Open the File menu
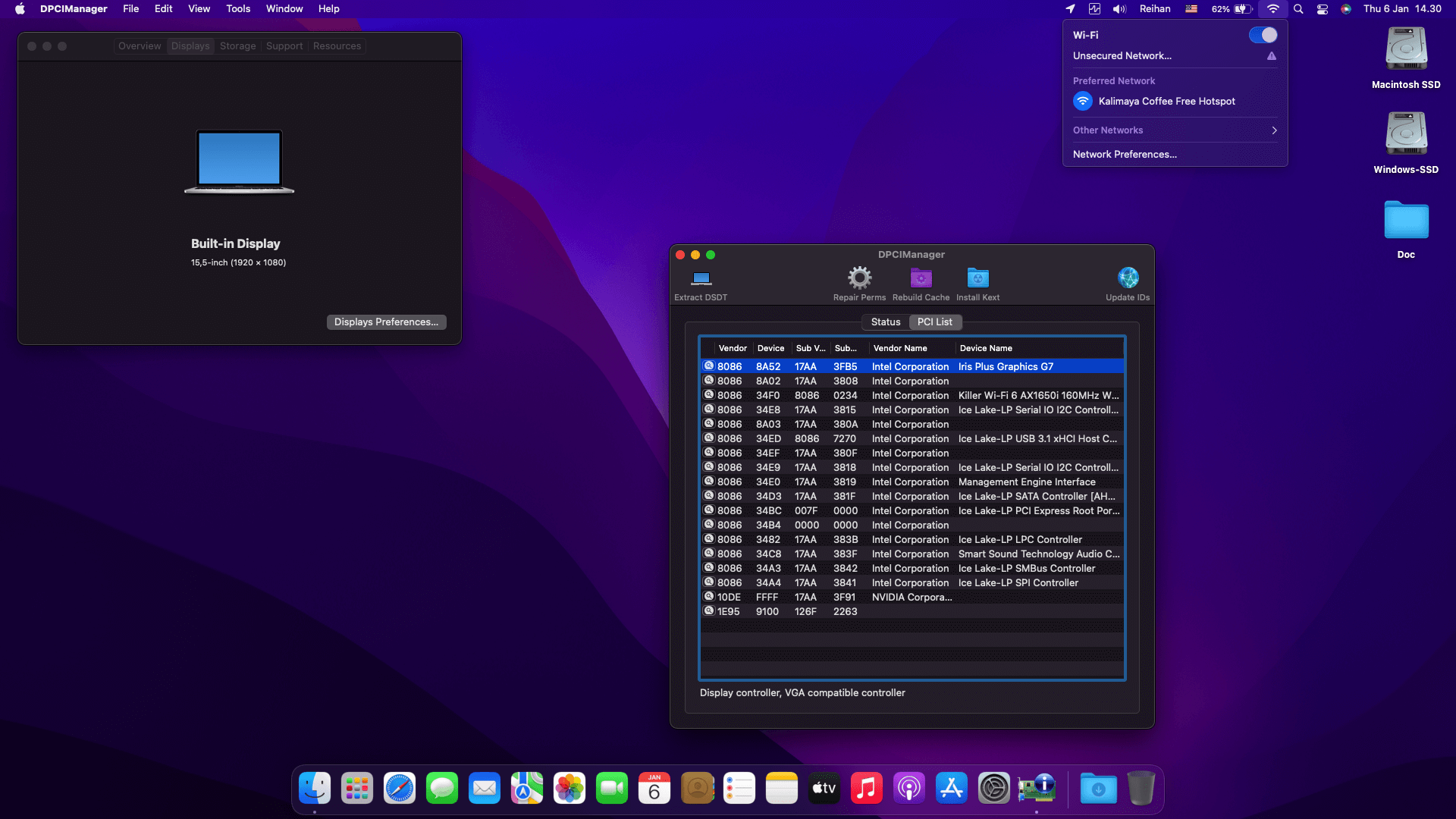 (x=131, y=9)
